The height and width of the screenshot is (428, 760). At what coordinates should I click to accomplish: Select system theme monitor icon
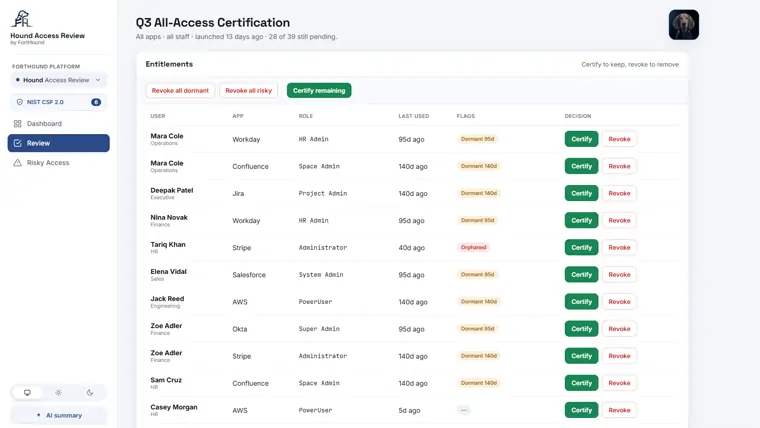click(27, 393)
